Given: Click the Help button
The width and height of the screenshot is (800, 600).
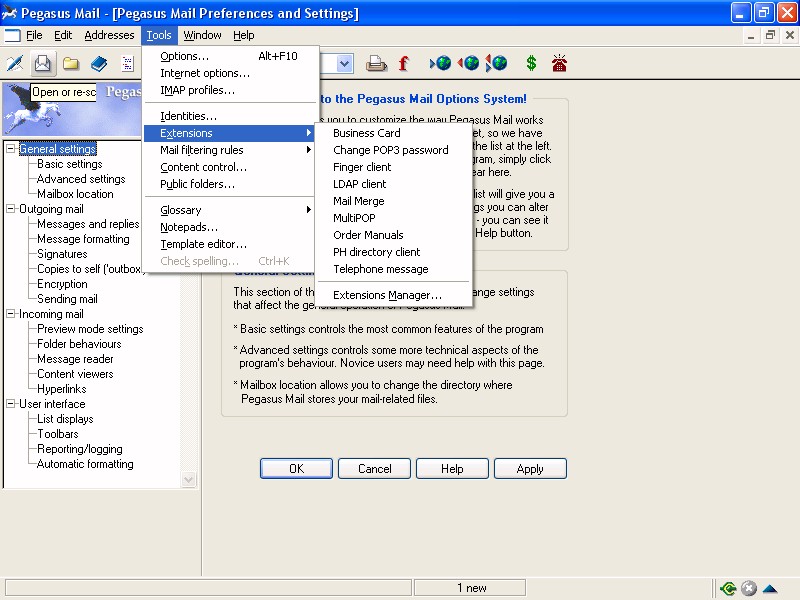Looking at the screenshot, I should pos(452,468).
